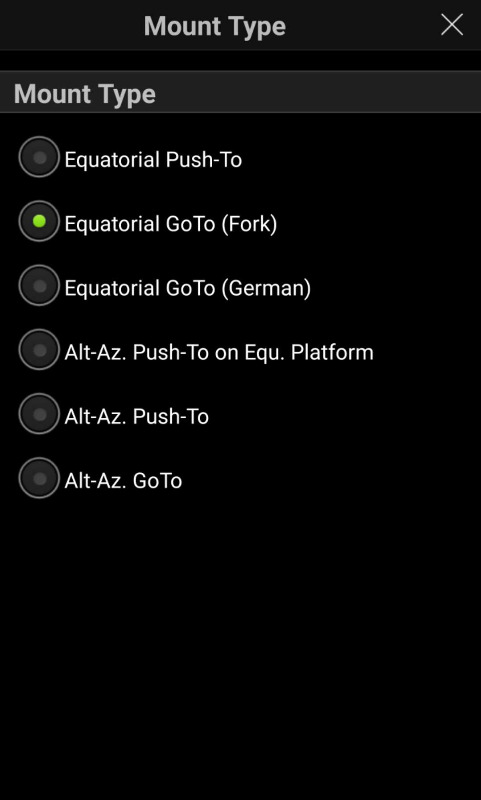This screenshot has width=481, height=800.
Task: Choose the Equatorial GoTo (German) radio button
Action: [x=39, y=286]
